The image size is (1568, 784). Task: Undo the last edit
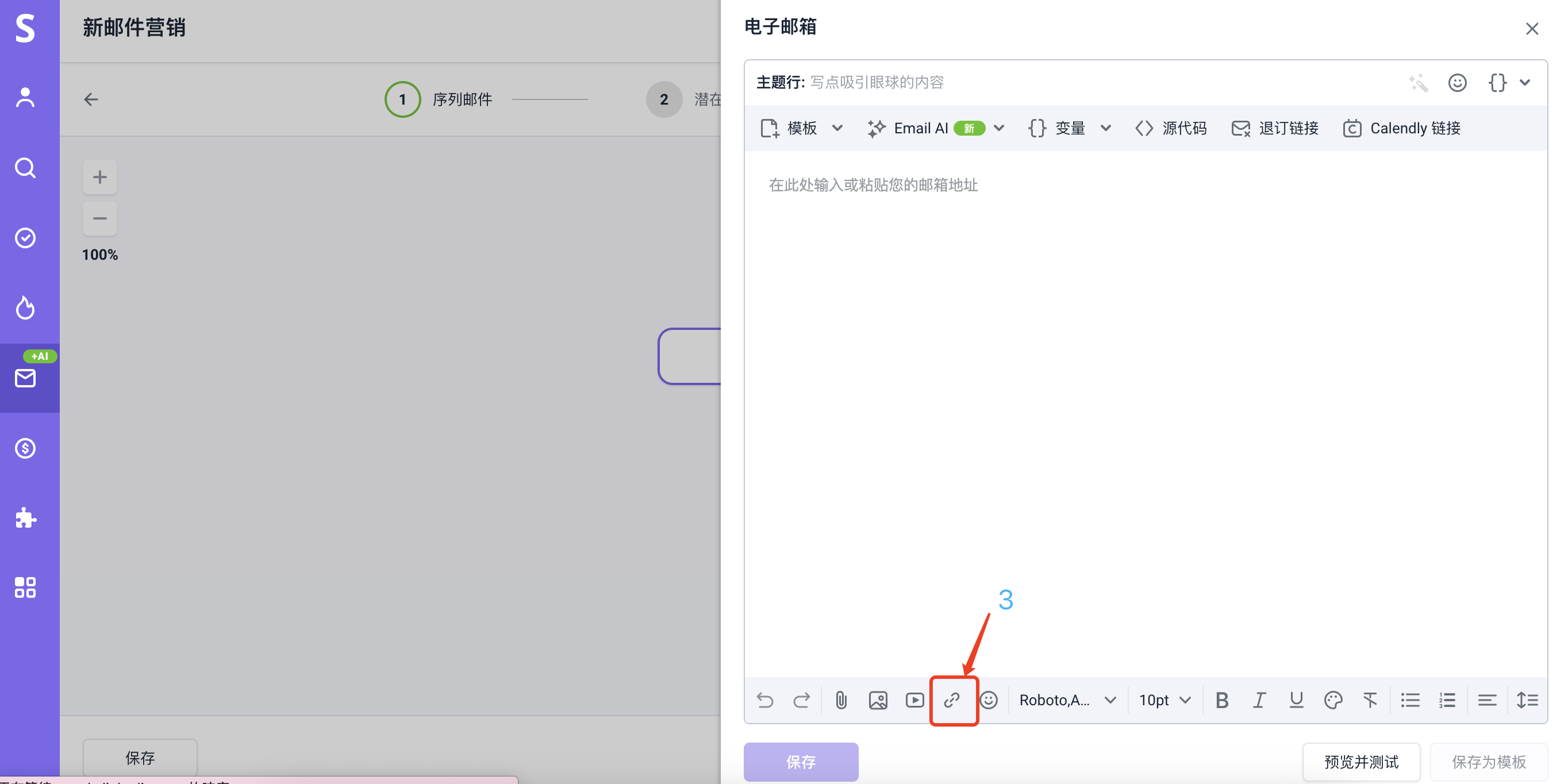point(764,700)
